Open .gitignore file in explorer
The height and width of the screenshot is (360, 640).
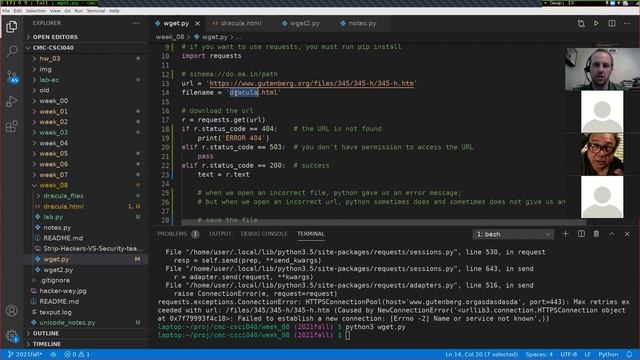[x=55, y=280]
